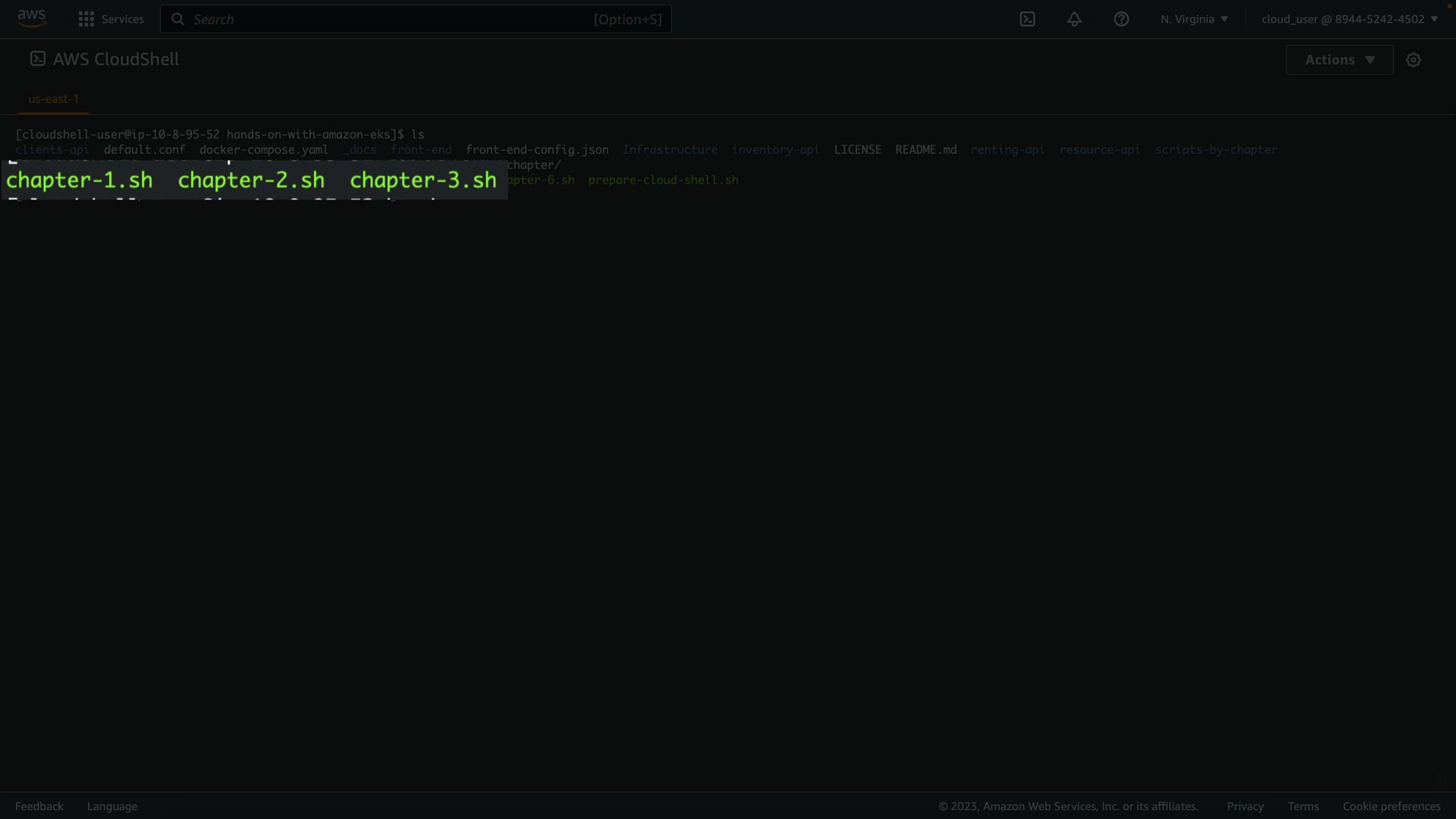
Task: Open the notifications bell icon
Action: coord(1075,19)
